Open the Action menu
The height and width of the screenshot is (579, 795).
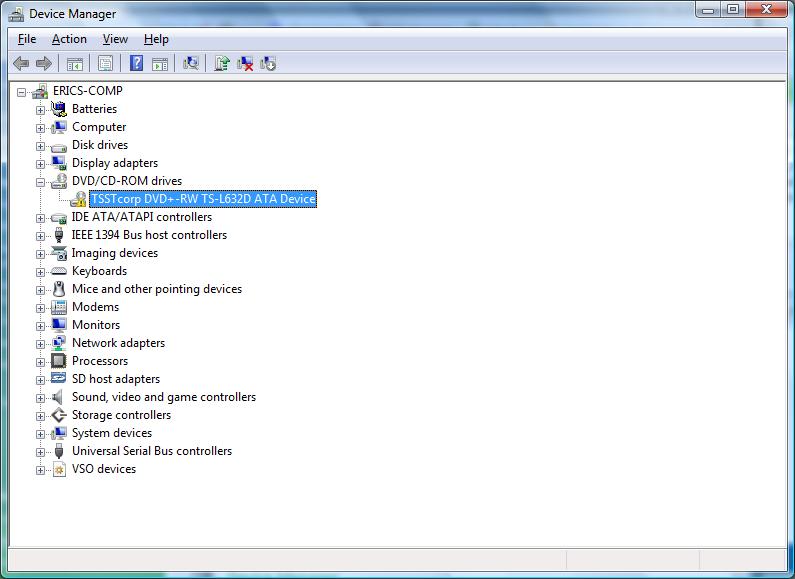click(x=69, y=39)
